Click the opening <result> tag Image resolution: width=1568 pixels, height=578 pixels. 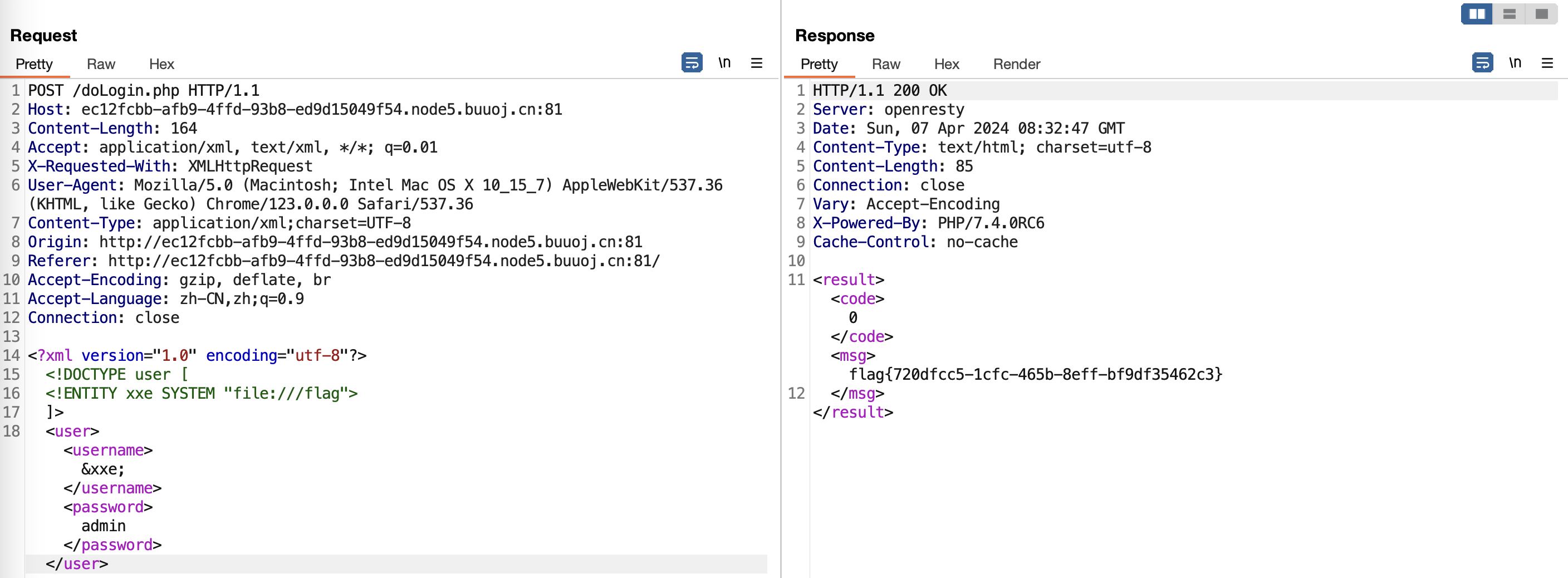[x=849, y=280]
